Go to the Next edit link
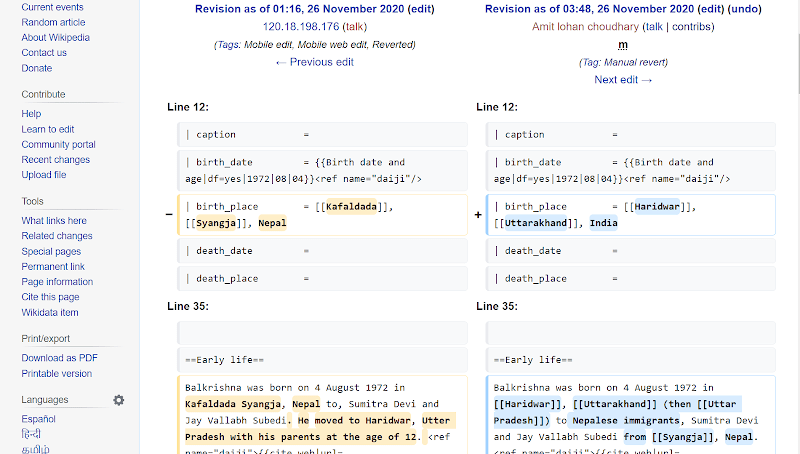 coord(623,80)
